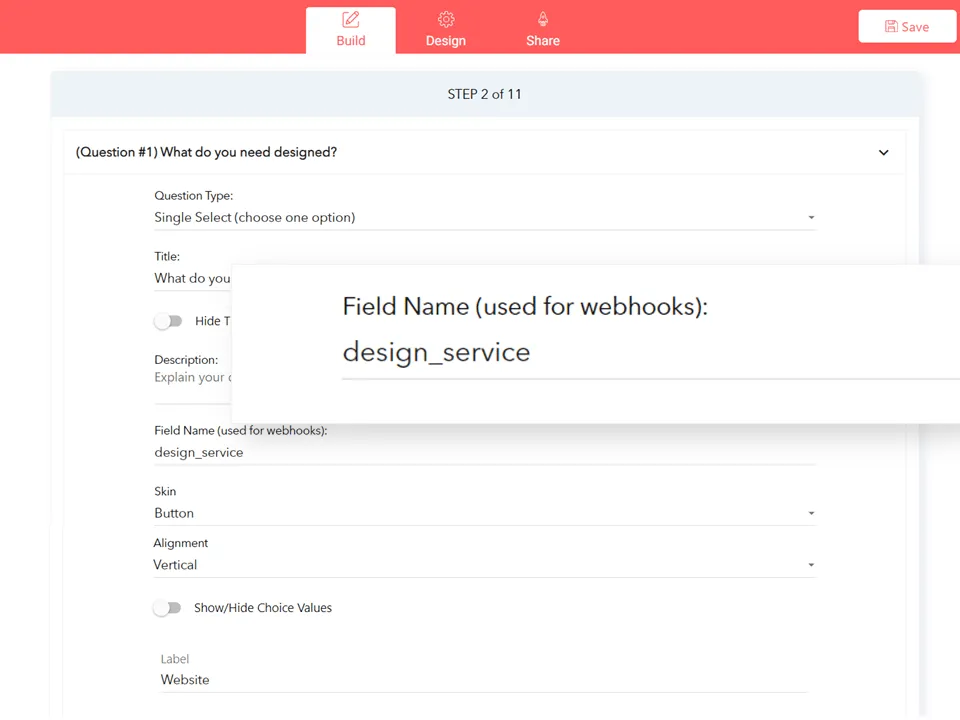Edit the Label field containing Website

484,680
